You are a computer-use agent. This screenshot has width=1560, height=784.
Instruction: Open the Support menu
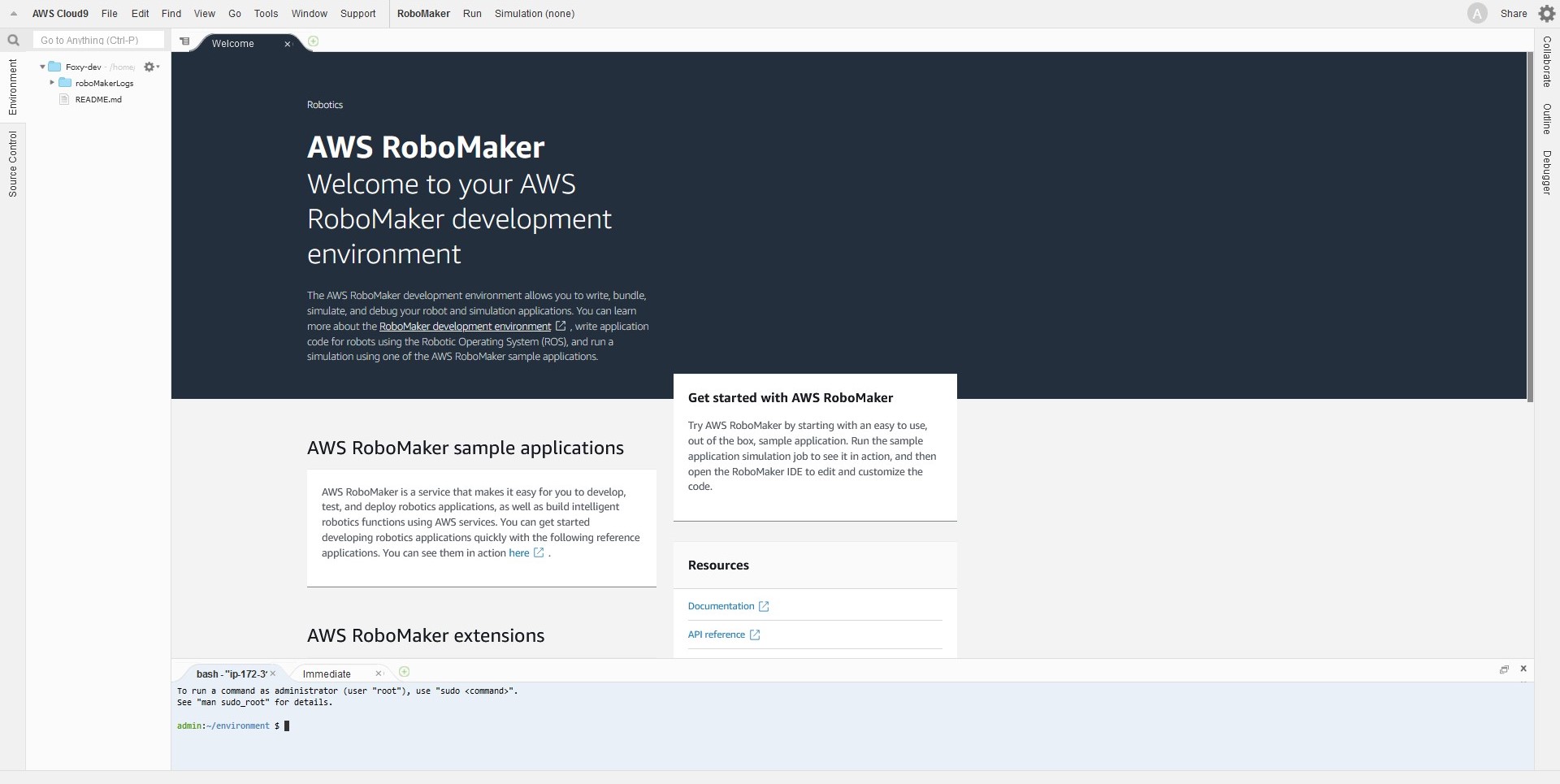point(358,14)
